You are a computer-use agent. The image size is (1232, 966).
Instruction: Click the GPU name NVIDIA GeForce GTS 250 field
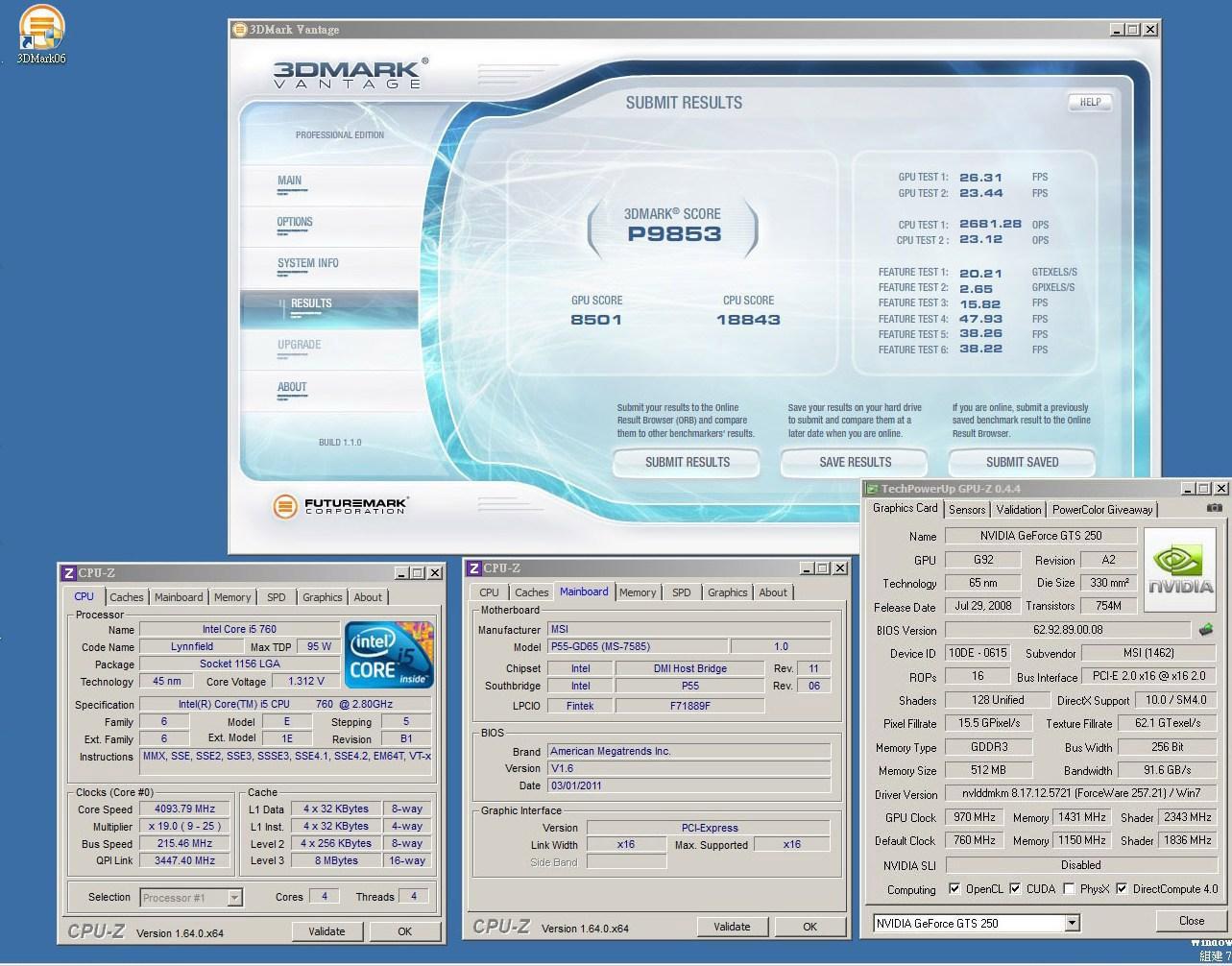tap(1041, 536)
